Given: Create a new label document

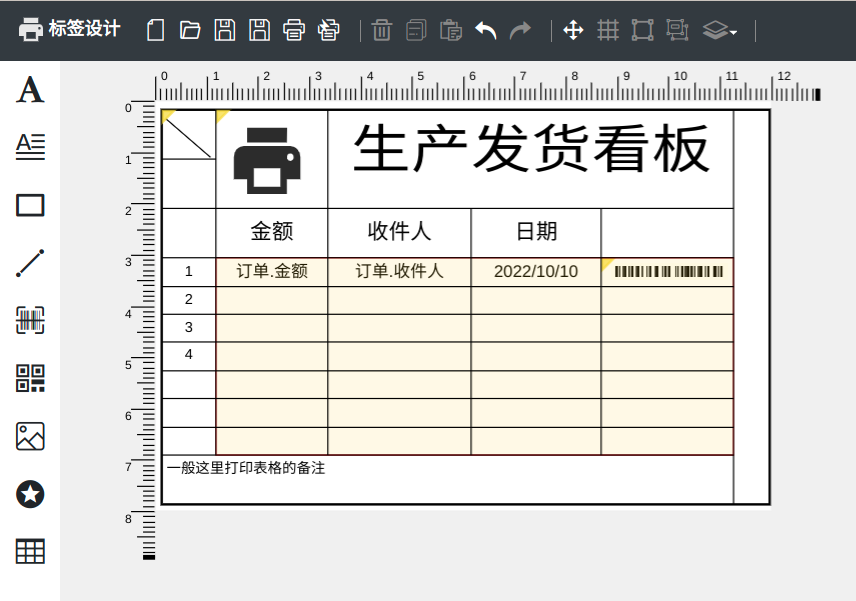Looking at the screenshot, I should click(154, 30).
